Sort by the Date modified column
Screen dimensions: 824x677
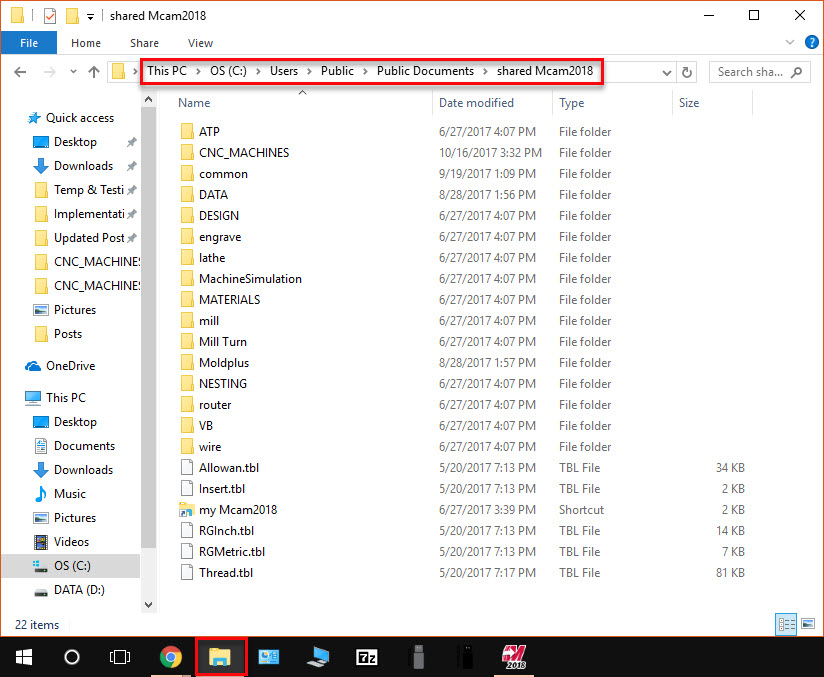pos(476,103)
